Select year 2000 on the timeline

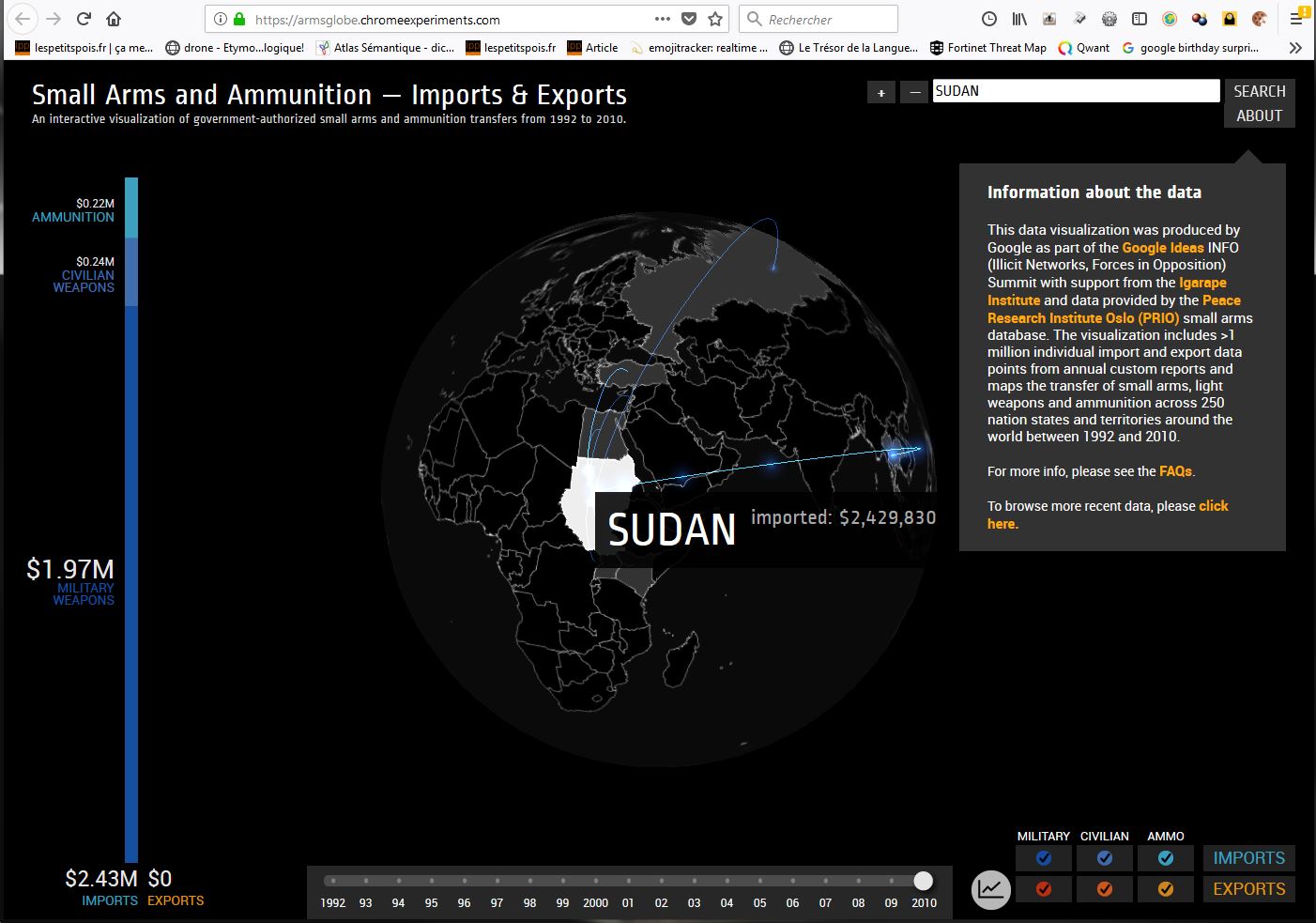tap(595, 882)
